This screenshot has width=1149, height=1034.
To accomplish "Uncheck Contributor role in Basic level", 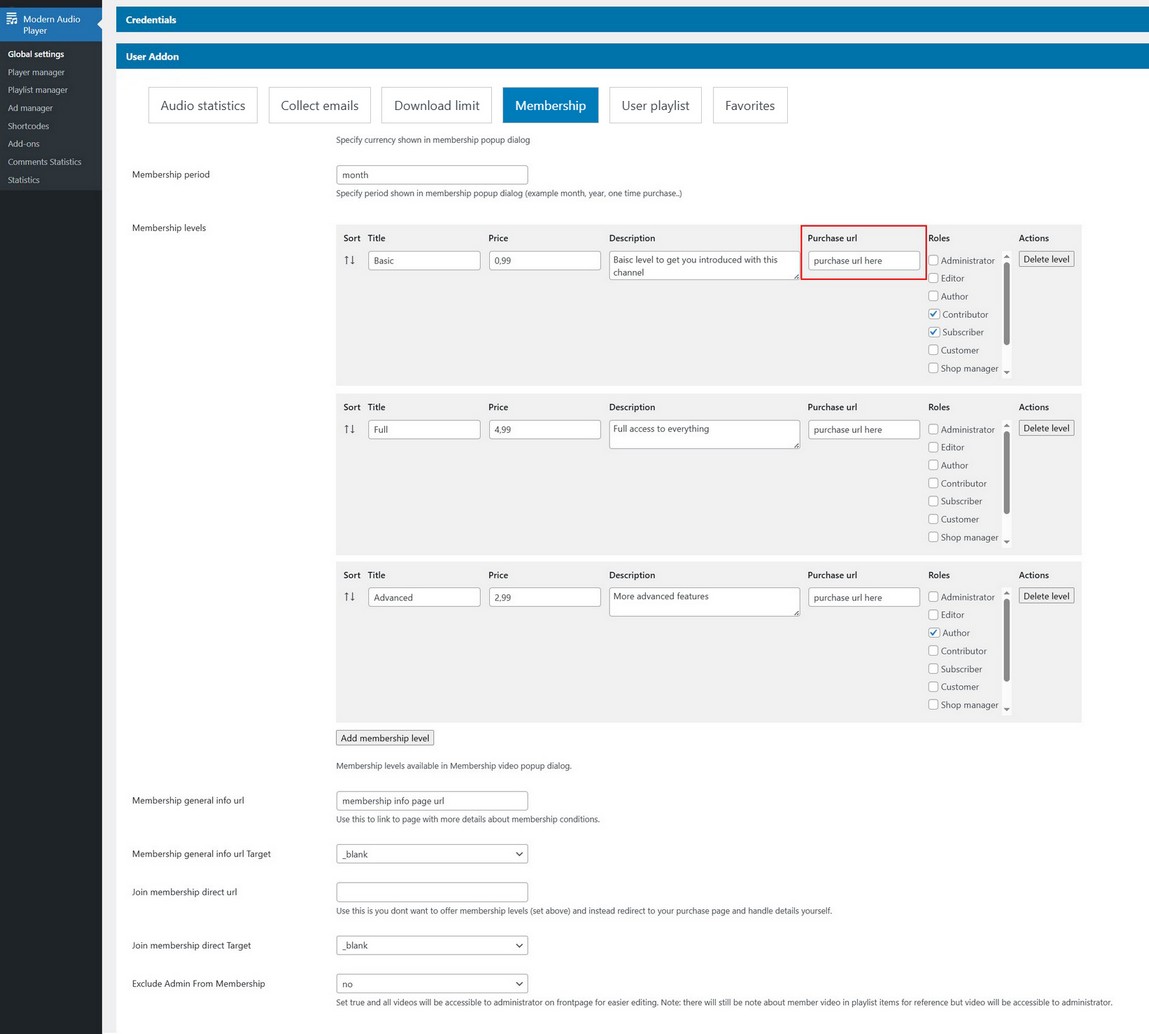I will [933, 314].
